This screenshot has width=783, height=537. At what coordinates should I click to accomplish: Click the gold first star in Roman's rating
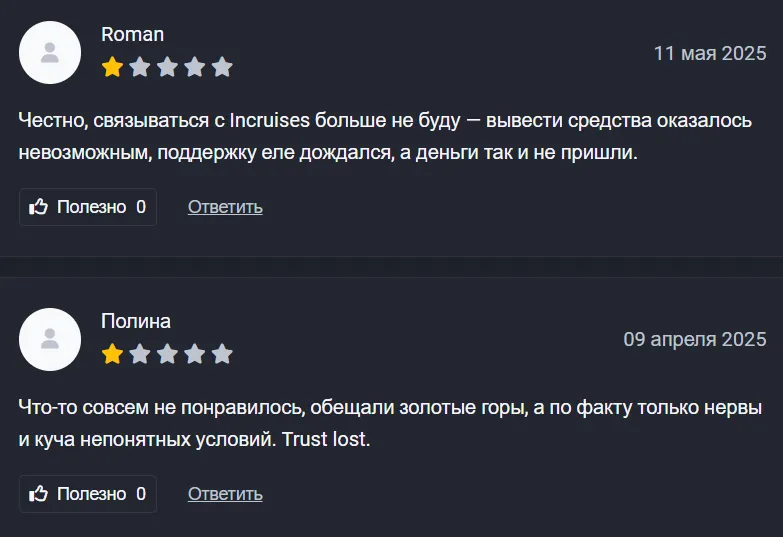[x=113, y=67]
